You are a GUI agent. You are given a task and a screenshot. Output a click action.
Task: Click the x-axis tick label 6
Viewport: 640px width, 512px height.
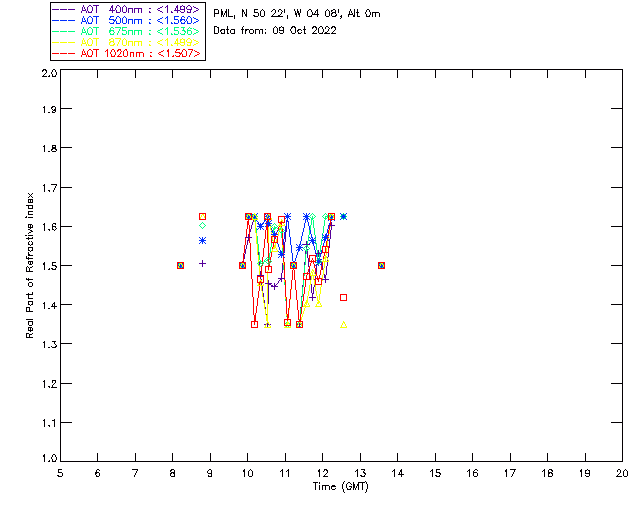tap(98, 473)
